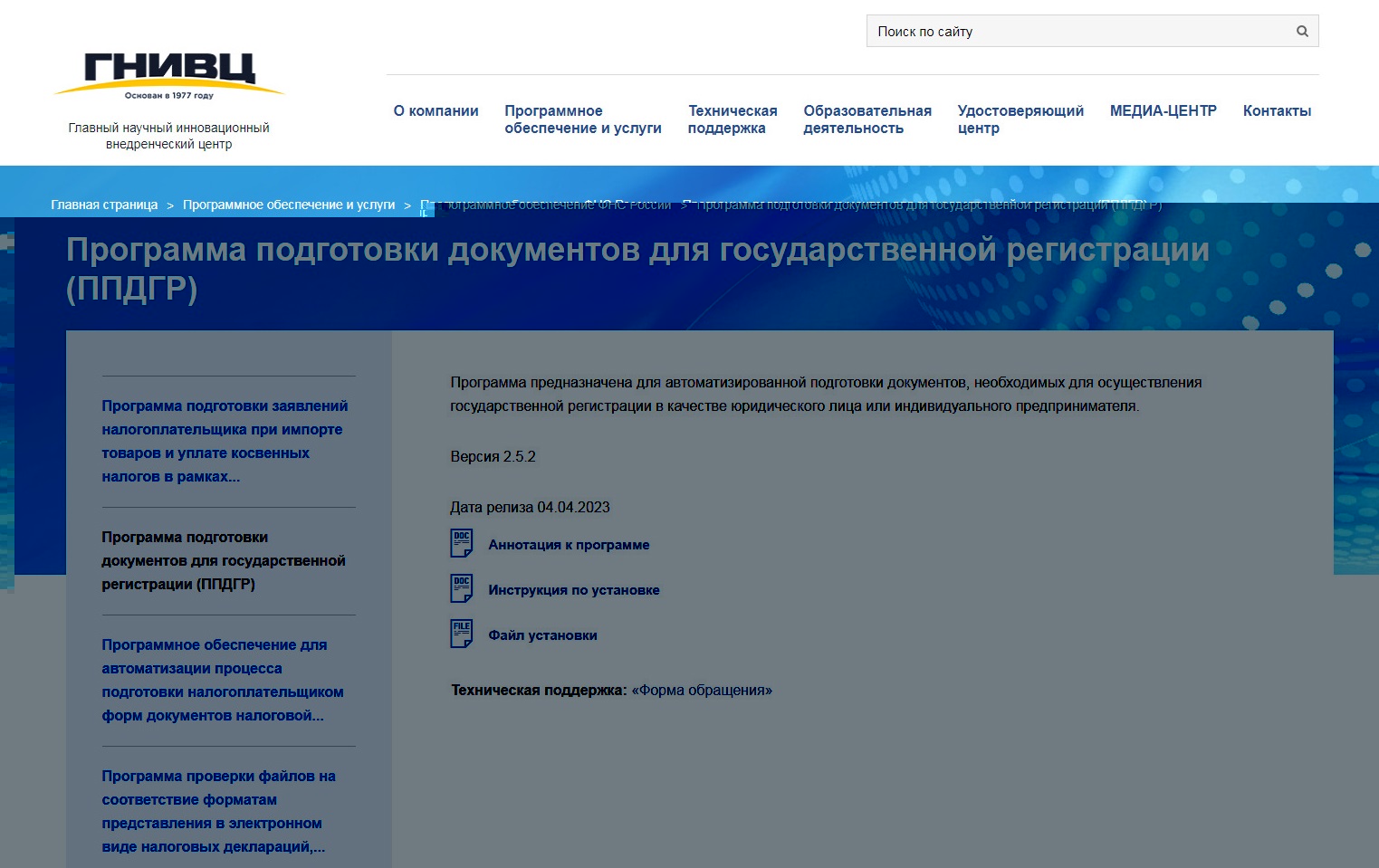Select sidebar item Программа подготовки документов (ППДГР)
Image resolution: width=1379 pixels, height=868 pixels.
(224, 560)
